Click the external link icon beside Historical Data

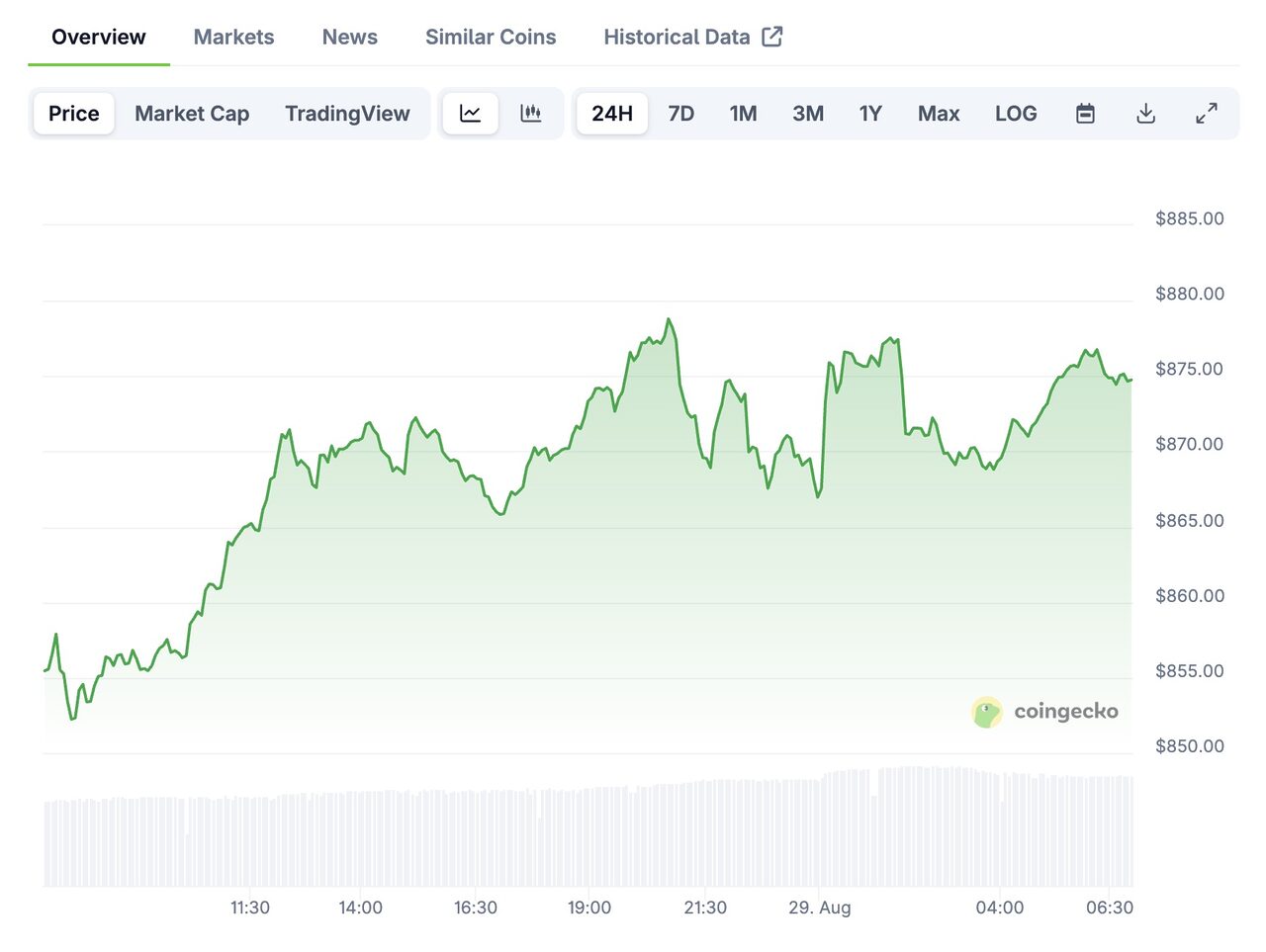click(x=772, y=37)
